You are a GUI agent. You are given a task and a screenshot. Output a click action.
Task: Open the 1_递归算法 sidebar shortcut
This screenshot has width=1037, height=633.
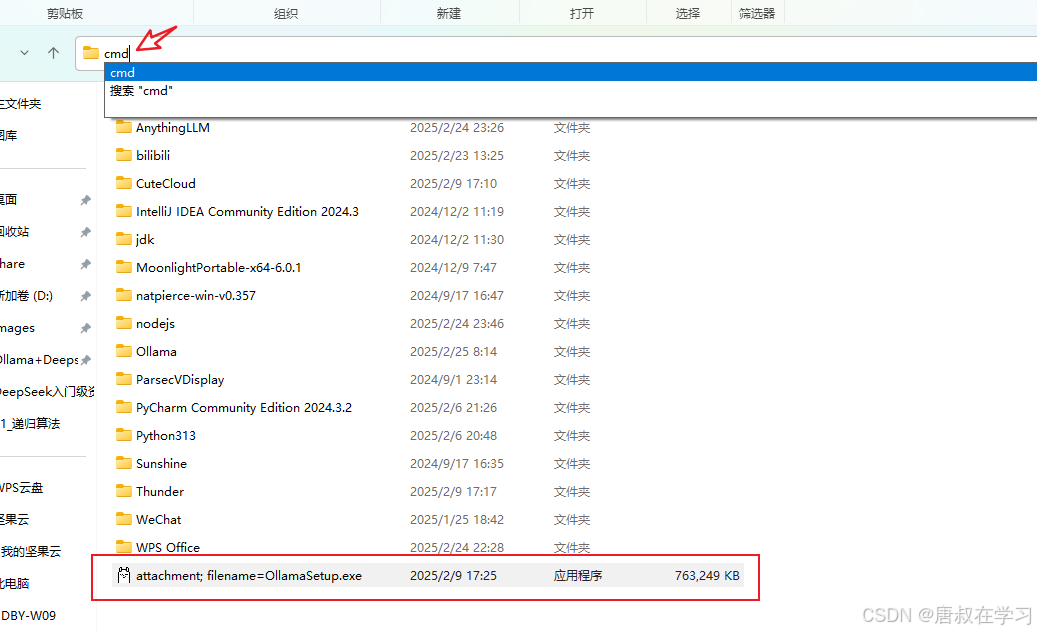[x=30, y=423]
